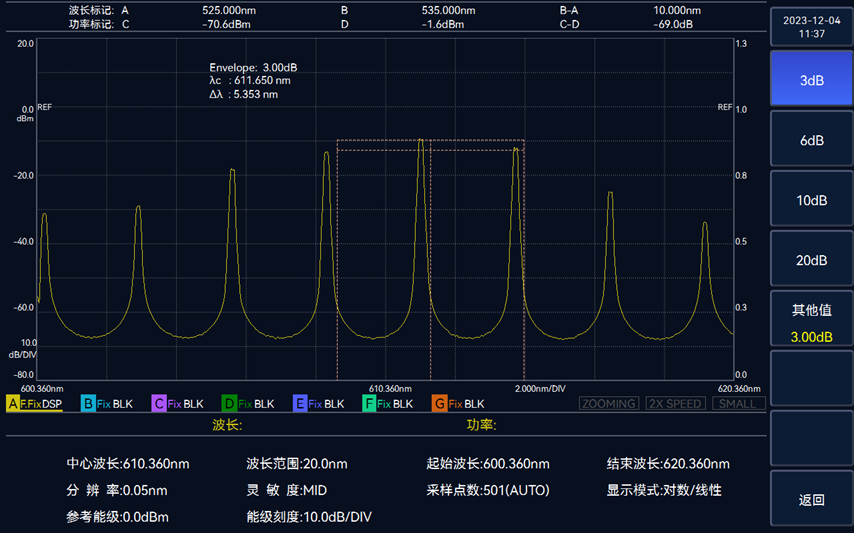Select trace B Fix BLK indicator
854x533 pixels.
coord(107,404)
